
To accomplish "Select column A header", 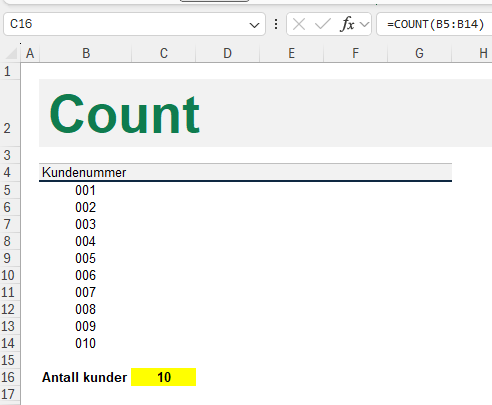I will tap(30, 53).
